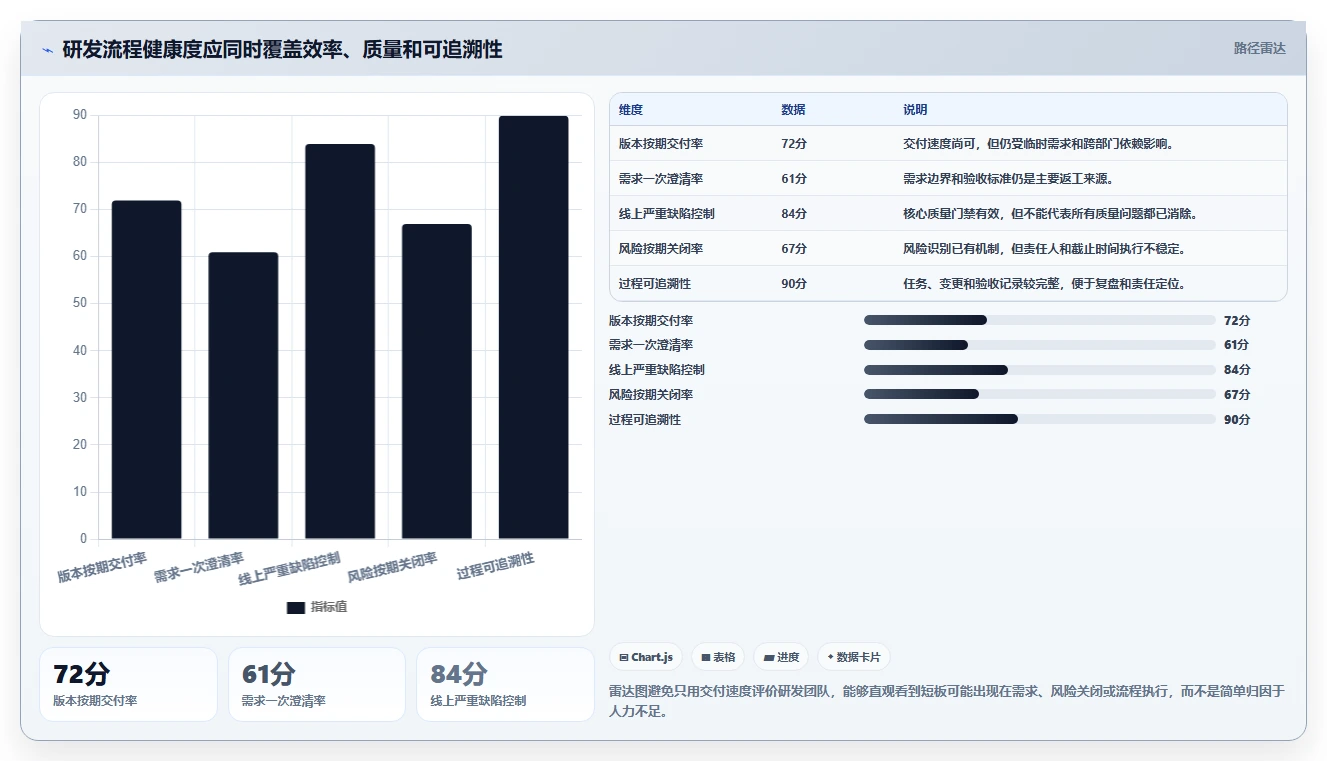Screen dimensions: 1327x761
Task: Click the 数据卡片 chip
Action: point(854,657)
